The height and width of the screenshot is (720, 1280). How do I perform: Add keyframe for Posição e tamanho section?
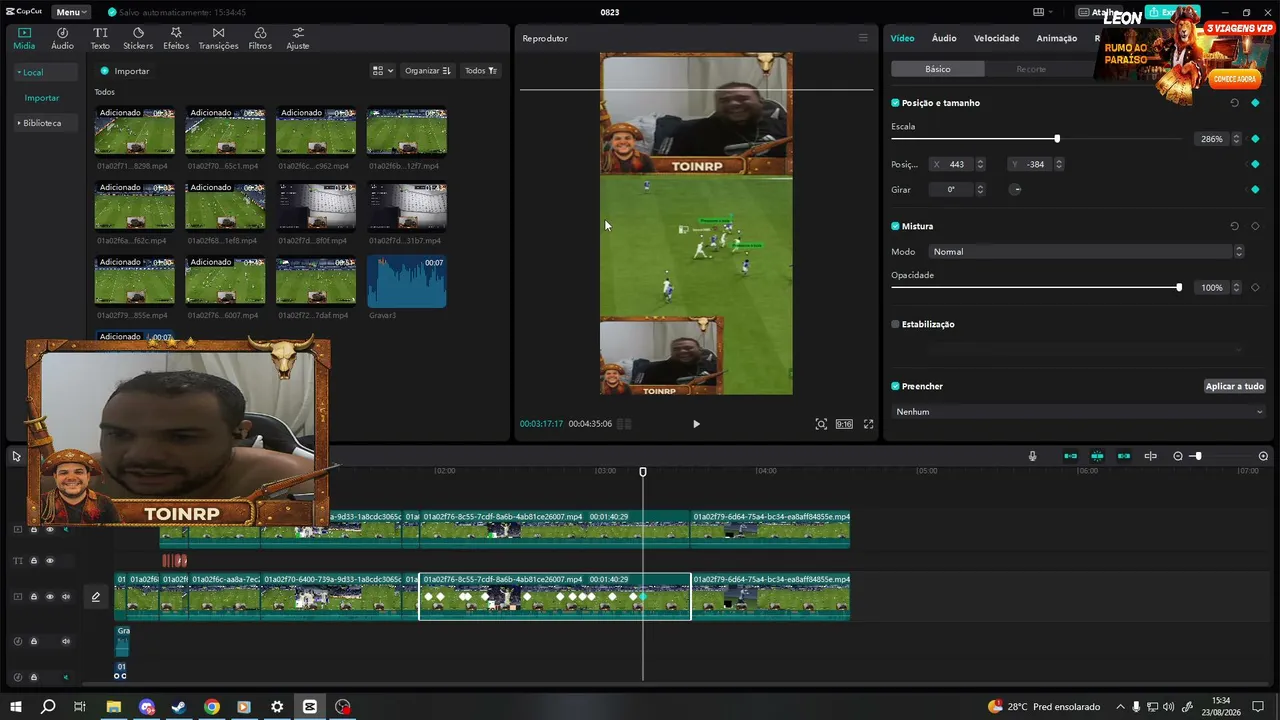coord(1255,103)
